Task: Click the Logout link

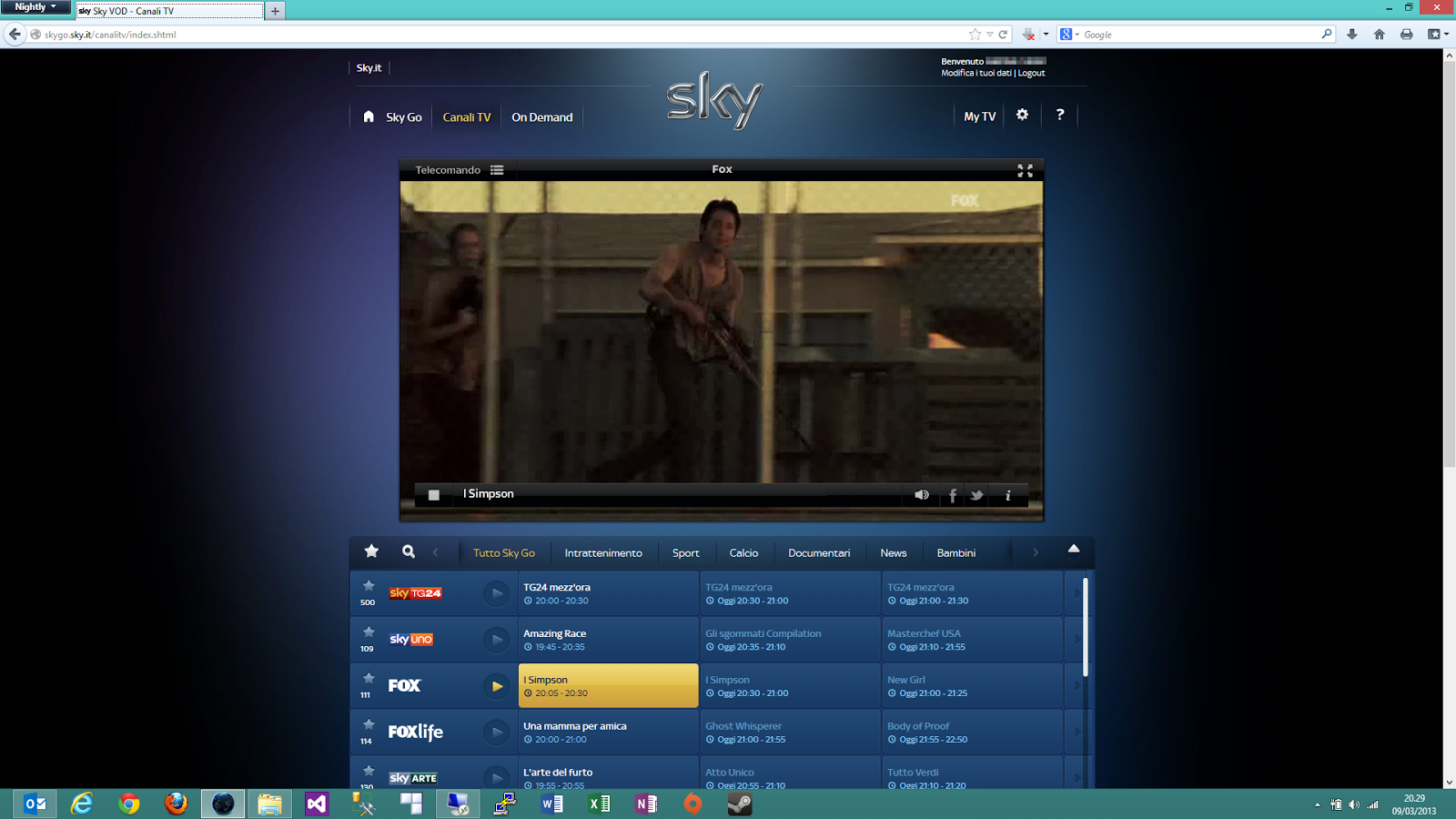Action: click(x=1031, y=73)
